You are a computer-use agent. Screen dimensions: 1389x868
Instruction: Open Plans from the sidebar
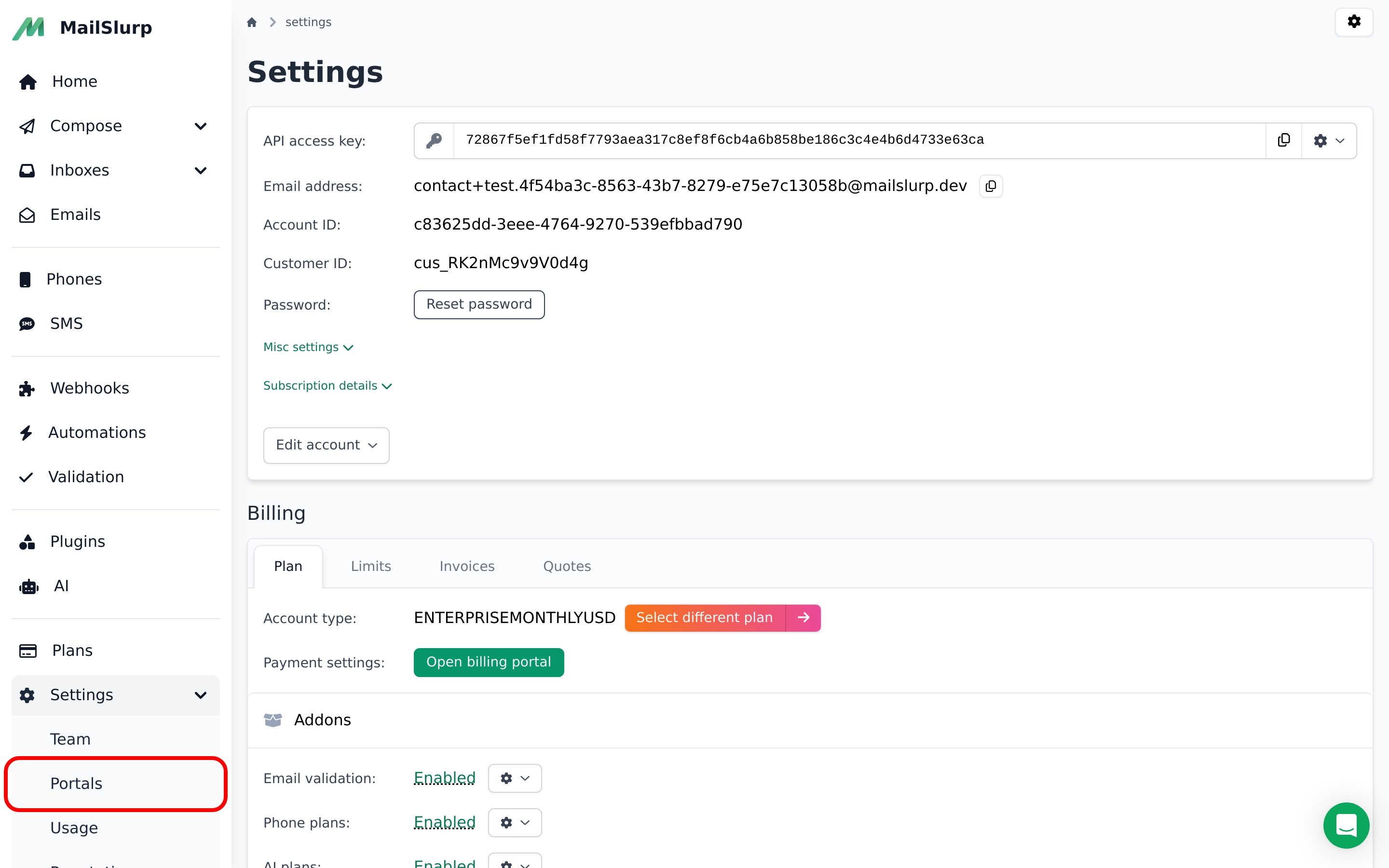pyautogui.click(x=115, y=651)
